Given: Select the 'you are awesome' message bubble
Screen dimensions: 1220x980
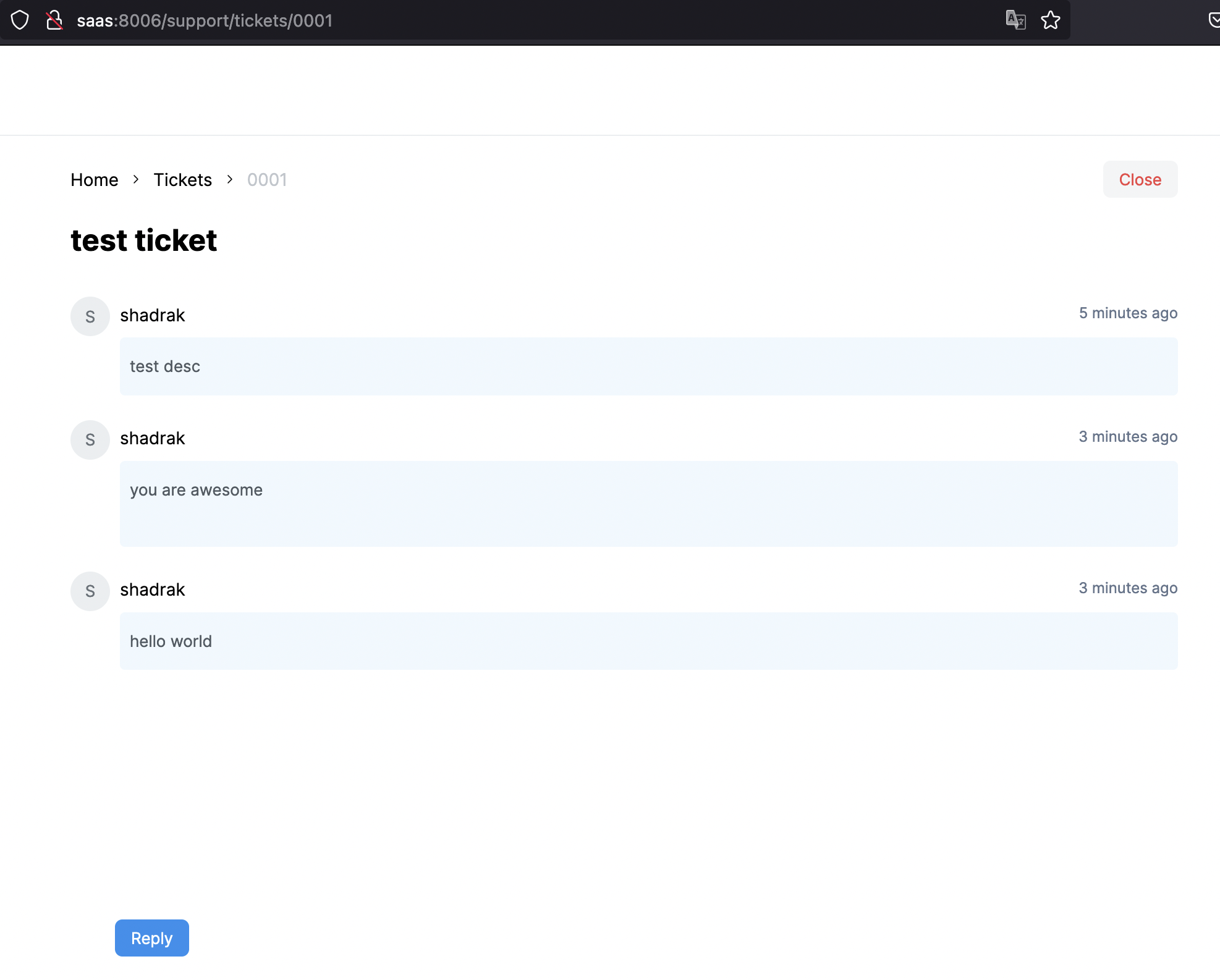Looking at the screenshot, I should click(648, 504).
